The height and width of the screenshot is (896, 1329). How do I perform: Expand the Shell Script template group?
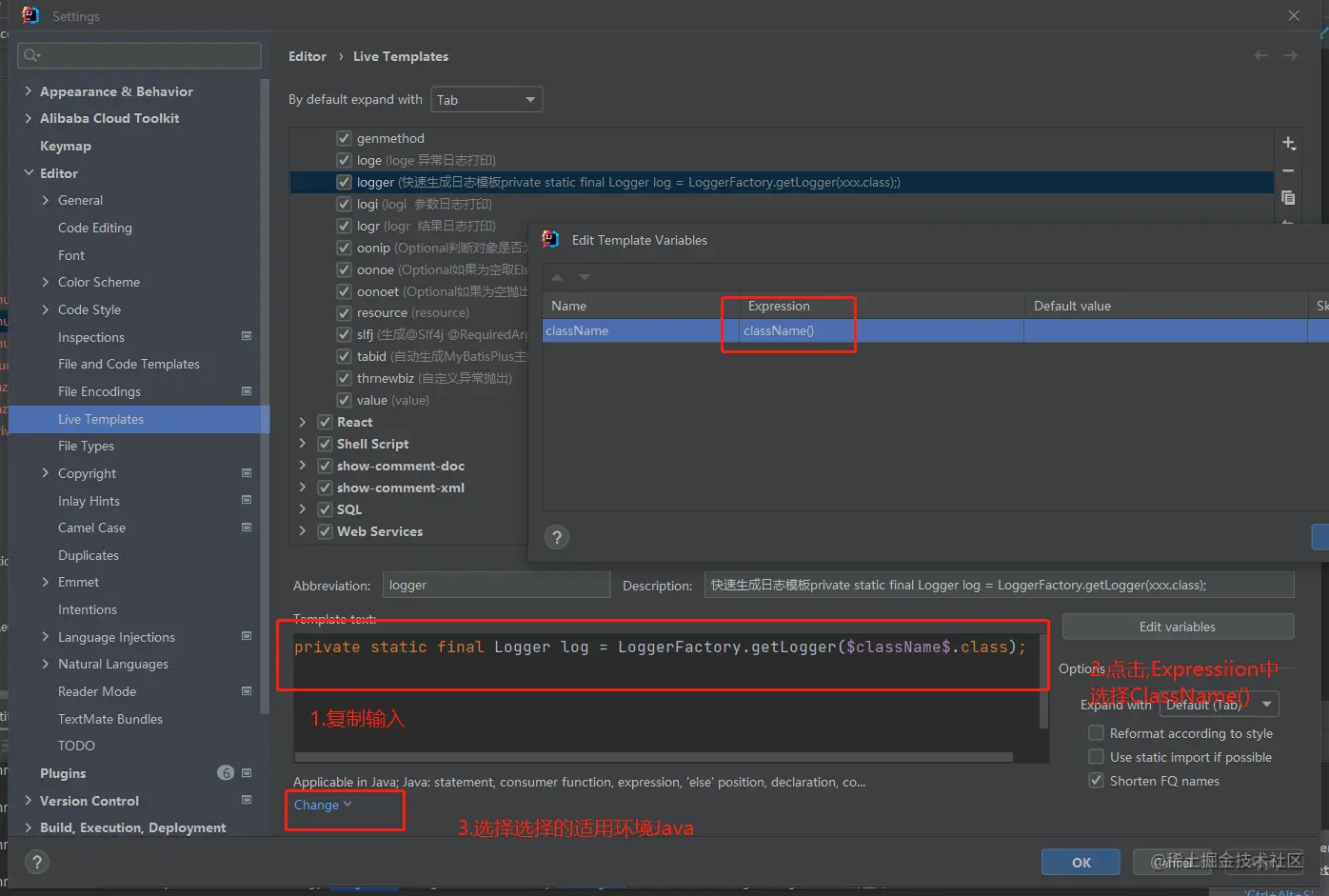[x=303, y=444]
